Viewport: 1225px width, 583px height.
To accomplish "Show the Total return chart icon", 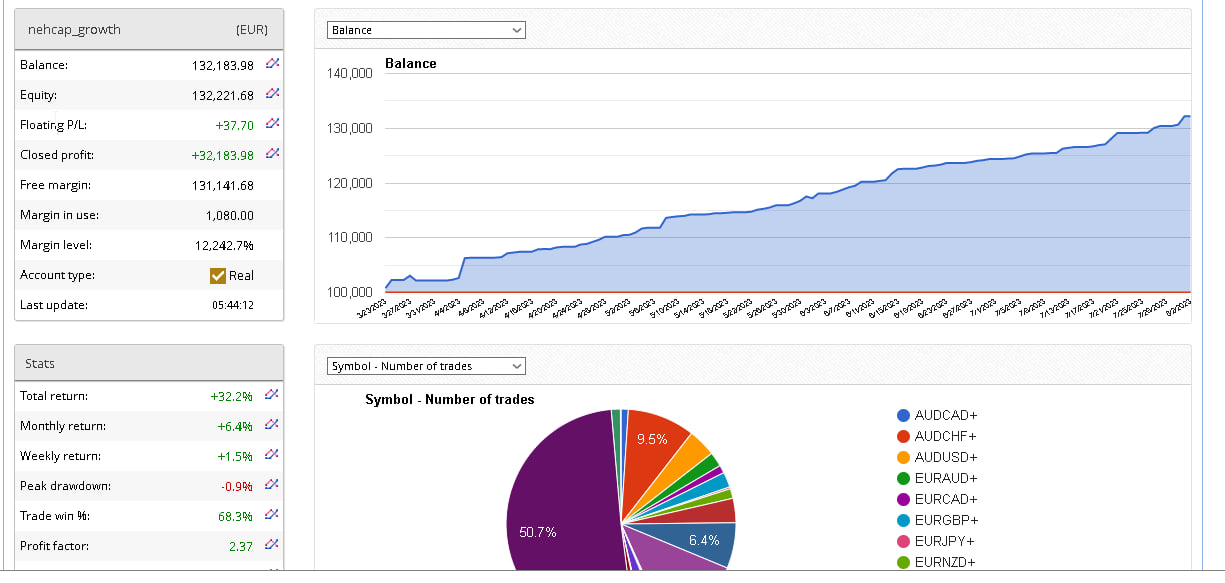I will (272, 395).
